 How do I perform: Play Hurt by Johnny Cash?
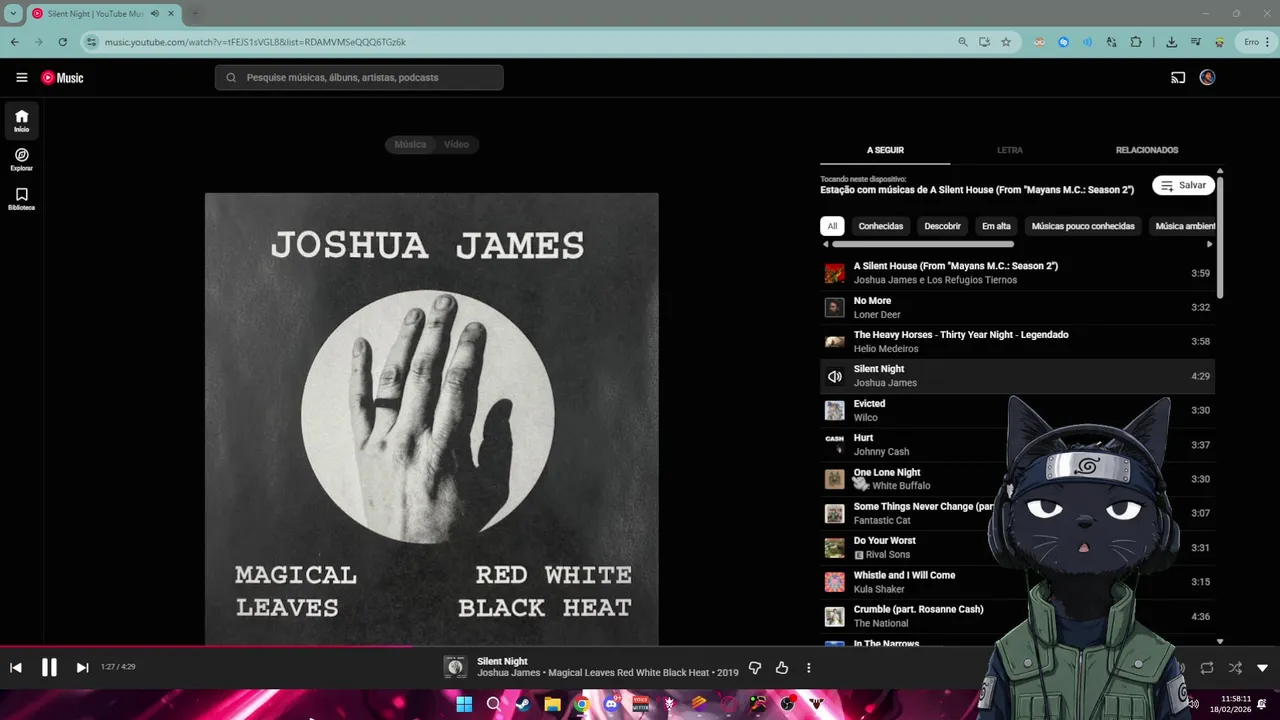[x=1017, y=444]
